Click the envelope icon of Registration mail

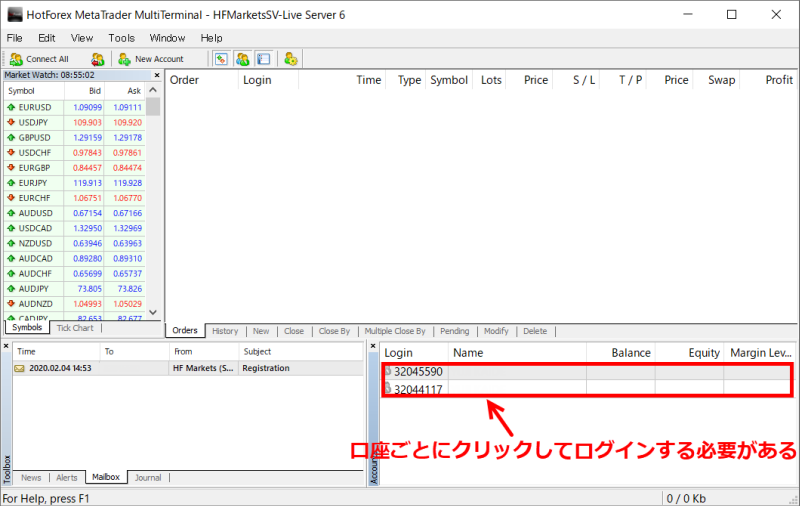[19, 368]
